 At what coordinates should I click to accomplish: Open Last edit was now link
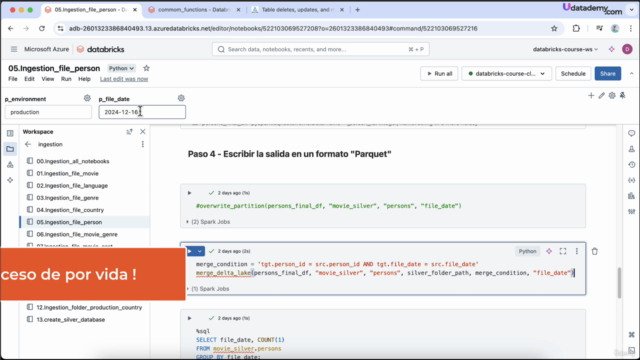click(x=124, y=79)
